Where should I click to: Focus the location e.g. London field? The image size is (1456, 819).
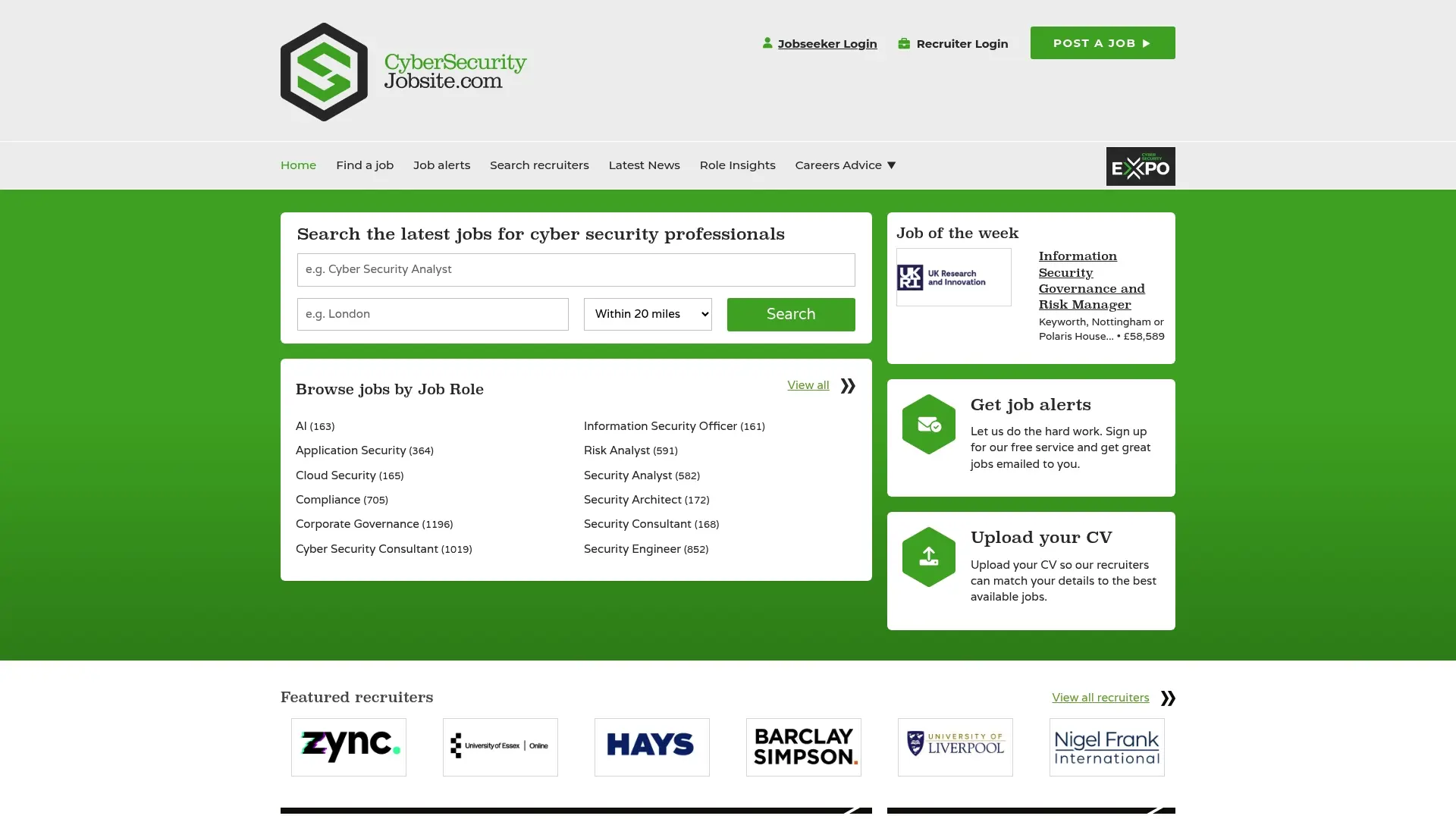click(433, 314)
